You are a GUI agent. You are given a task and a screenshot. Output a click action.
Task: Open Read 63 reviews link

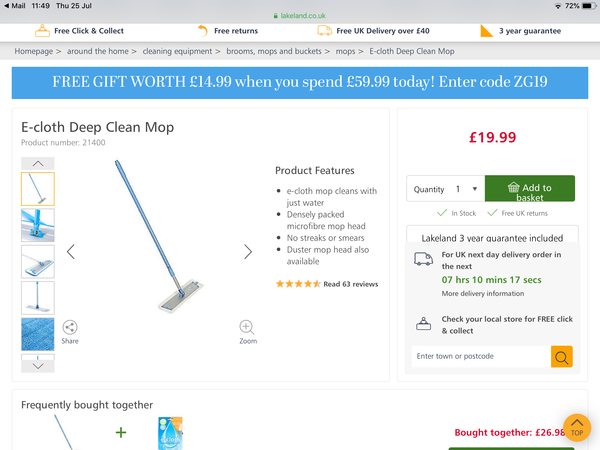(350, 284)
